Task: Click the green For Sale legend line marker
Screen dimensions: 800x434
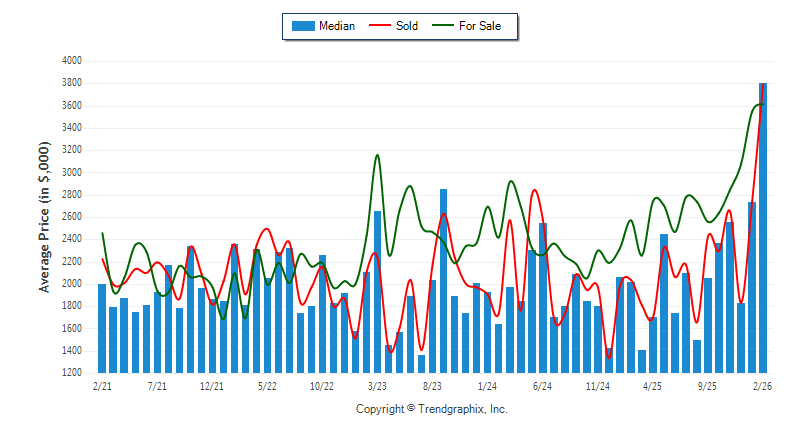Action: pos(444,26)
